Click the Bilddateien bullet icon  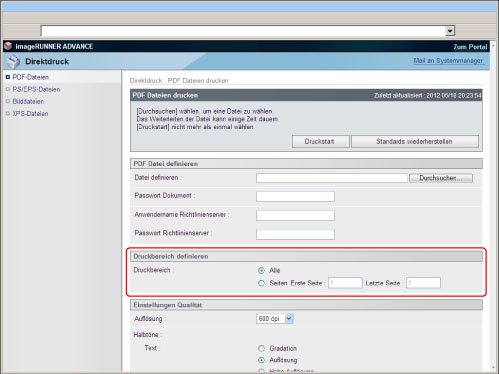point(8,101)
